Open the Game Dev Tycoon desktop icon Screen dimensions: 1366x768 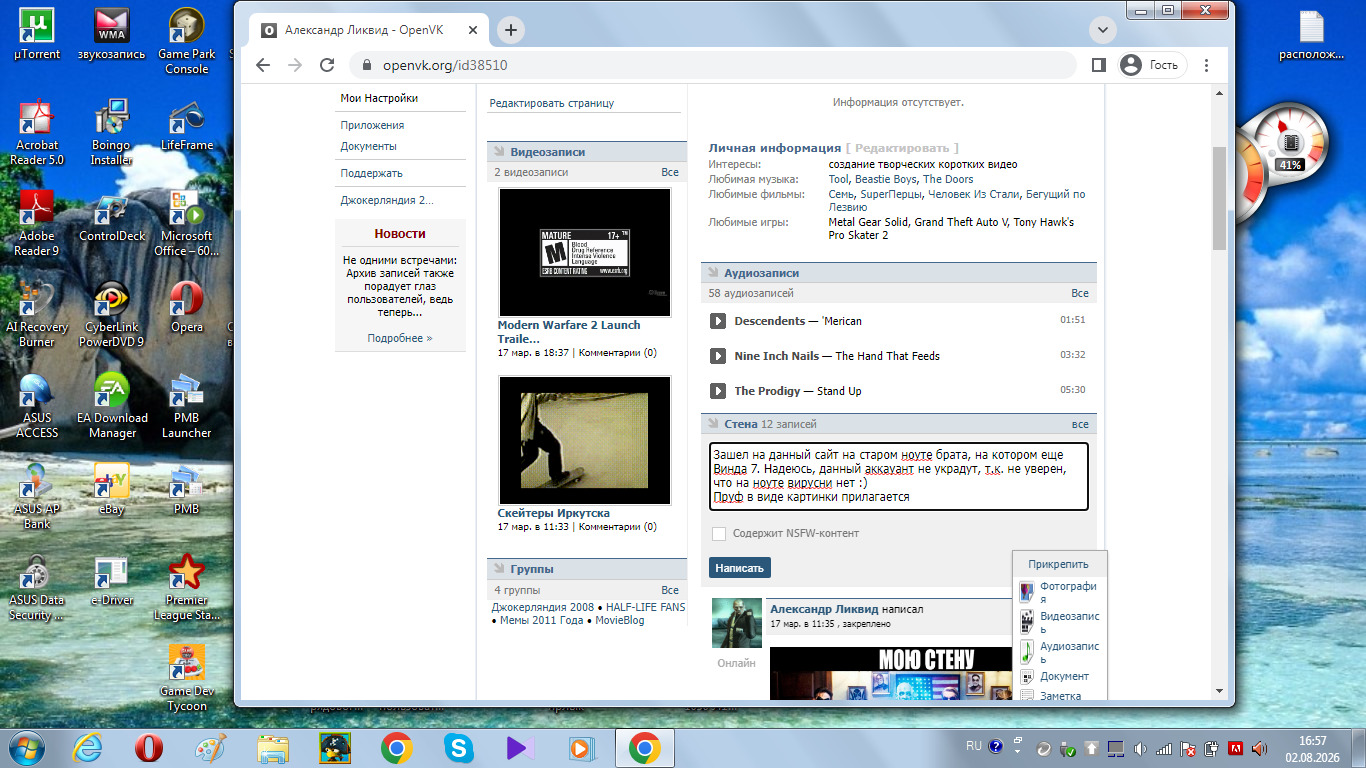coord(187,677)
